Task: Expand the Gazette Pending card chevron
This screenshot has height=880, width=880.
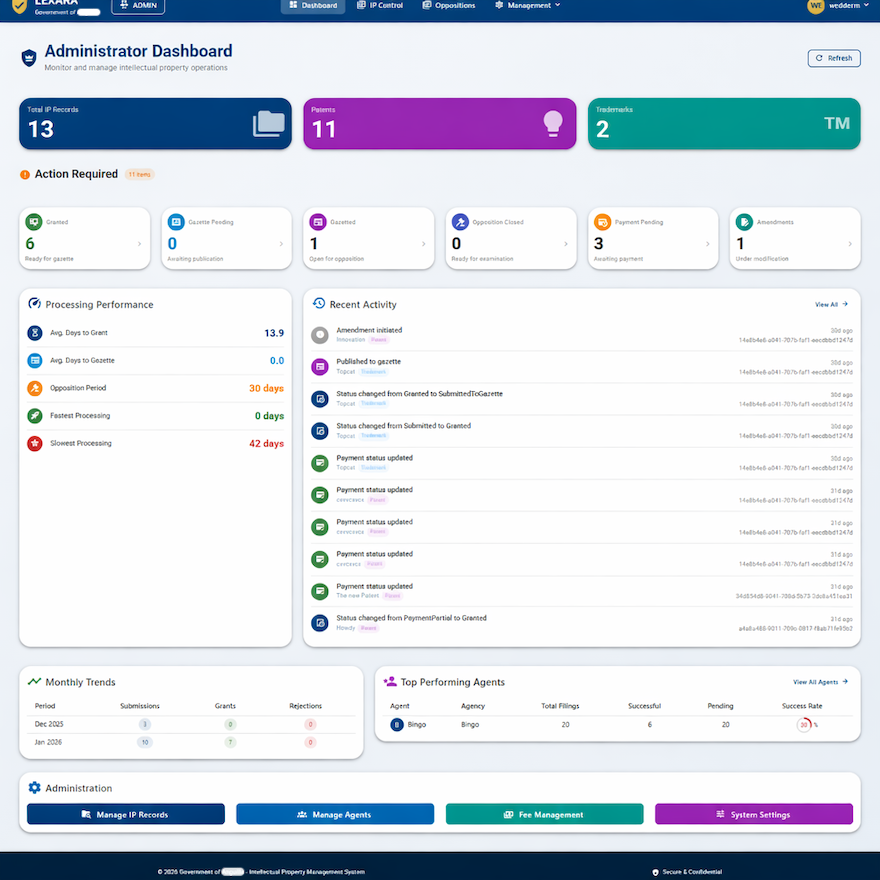Action: [x=281, y=244]
